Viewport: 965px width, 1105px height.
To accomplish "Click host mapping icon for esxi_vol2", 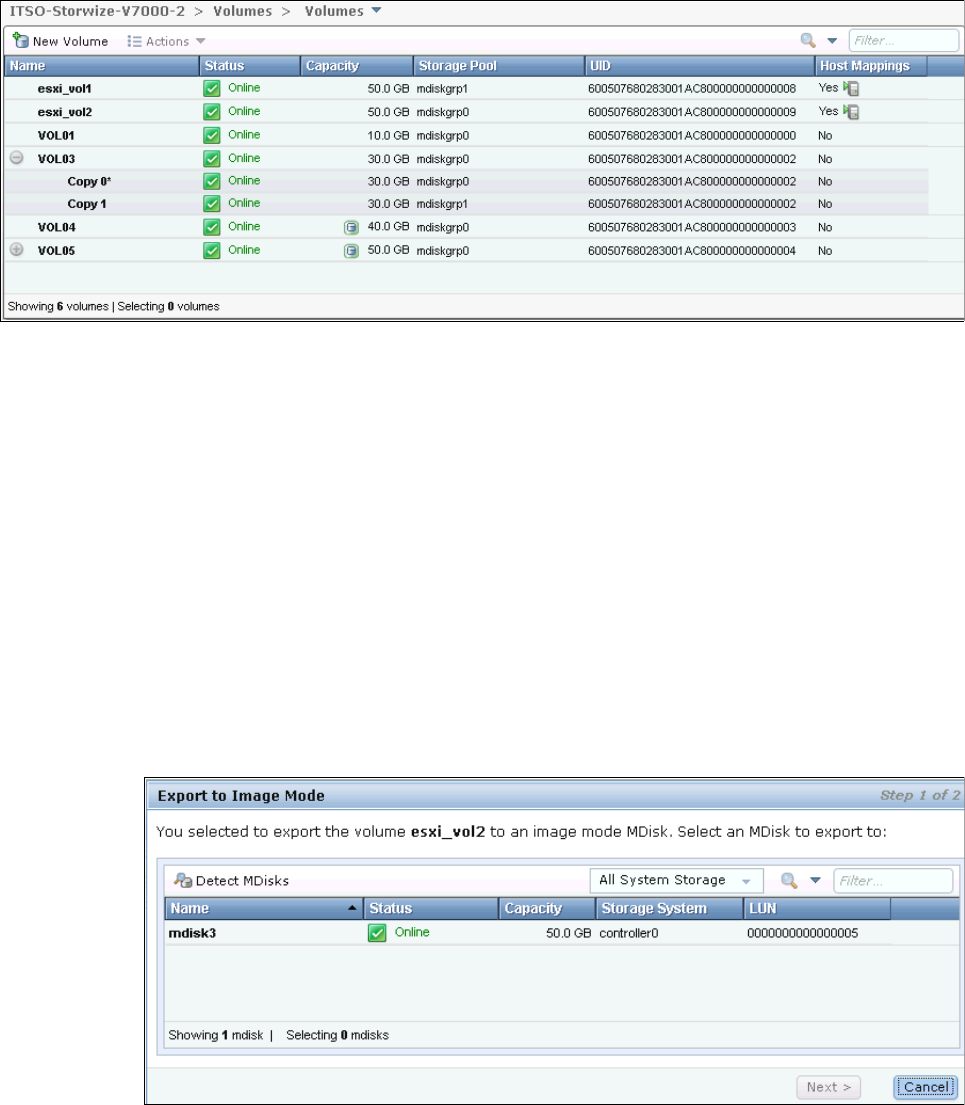I will [x=852, y=111].
